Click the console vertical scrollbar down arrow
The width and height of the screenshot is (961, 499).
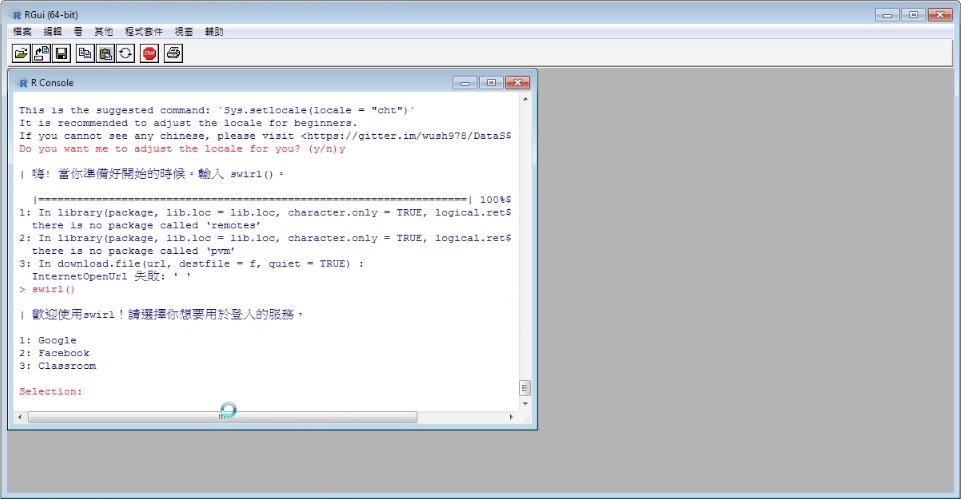pos(525,404)
